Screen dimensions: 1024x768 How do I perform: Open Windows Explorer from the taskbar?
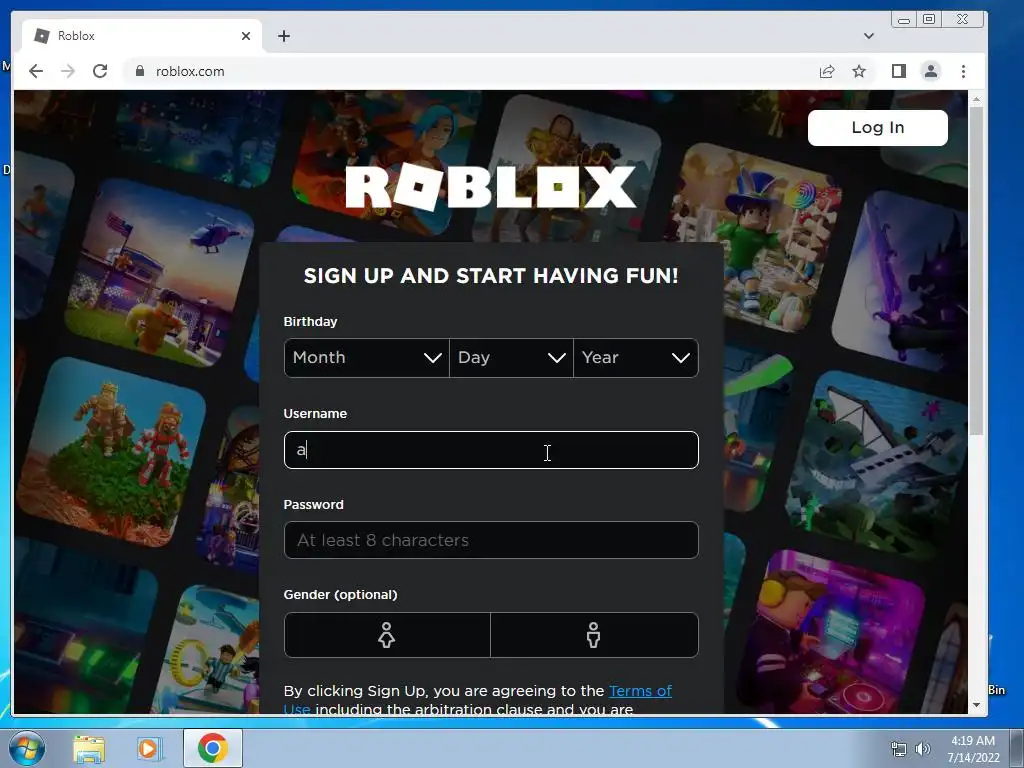tap(89, 749)
